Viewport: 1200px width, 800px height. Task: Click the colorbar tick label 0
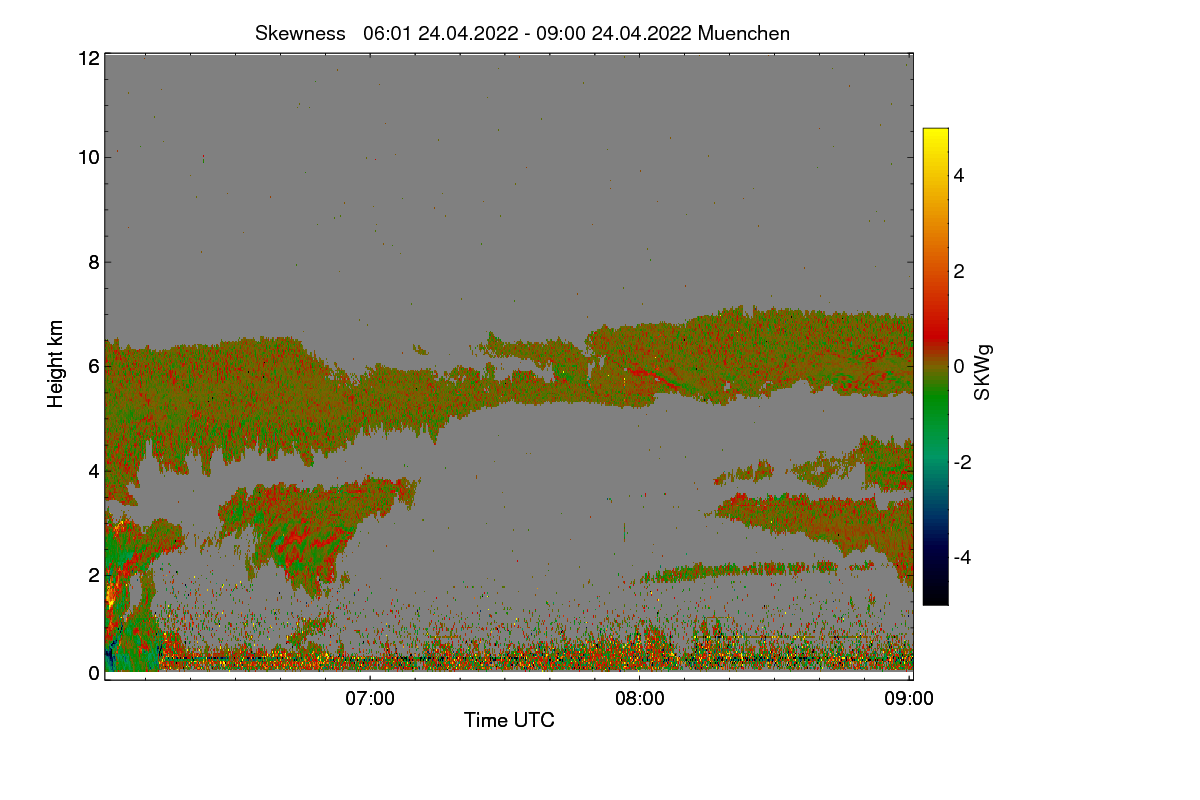pos(959,366)
